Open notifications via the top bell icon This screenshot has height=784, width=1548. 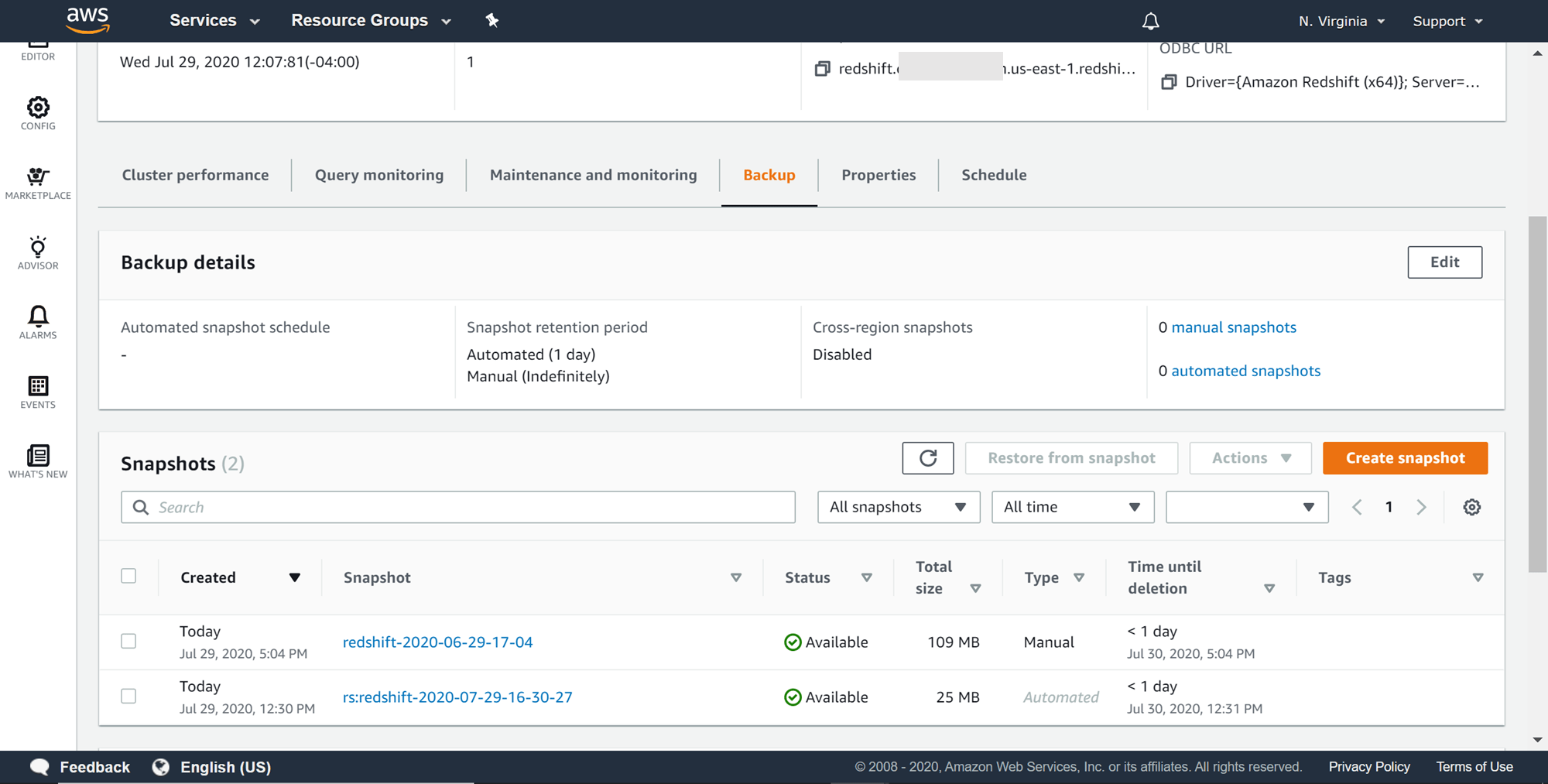tap(1151, 21)
